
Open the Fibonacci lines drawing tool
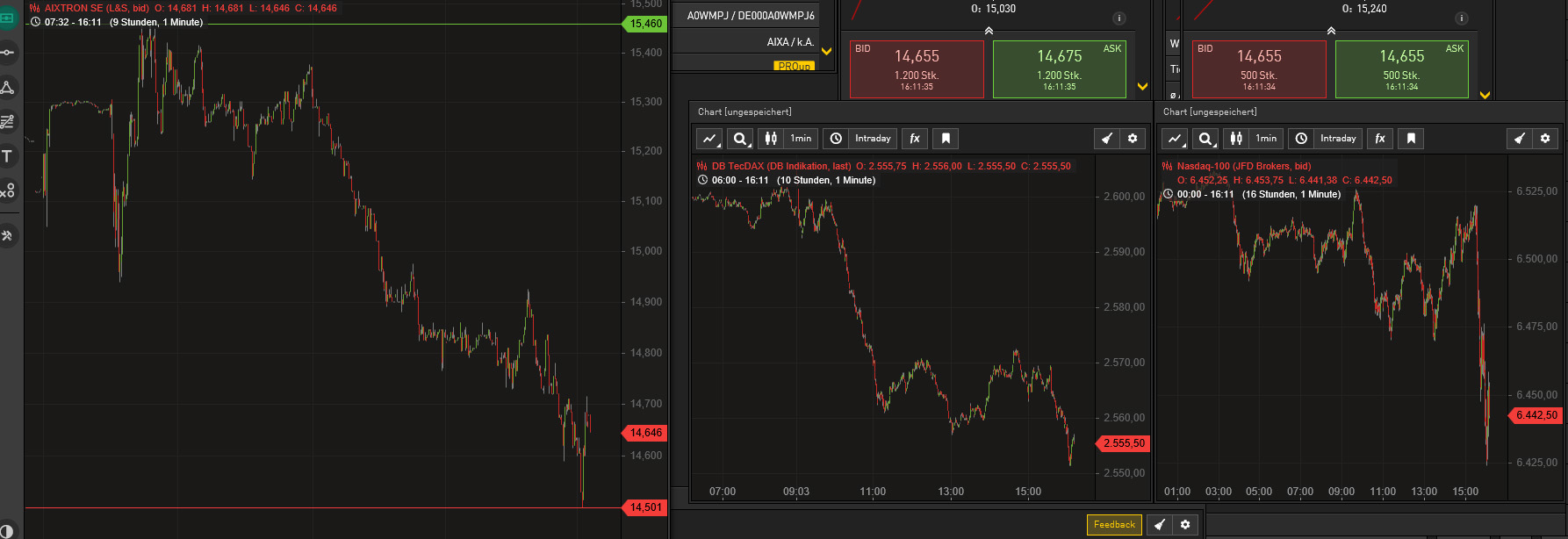7,121
